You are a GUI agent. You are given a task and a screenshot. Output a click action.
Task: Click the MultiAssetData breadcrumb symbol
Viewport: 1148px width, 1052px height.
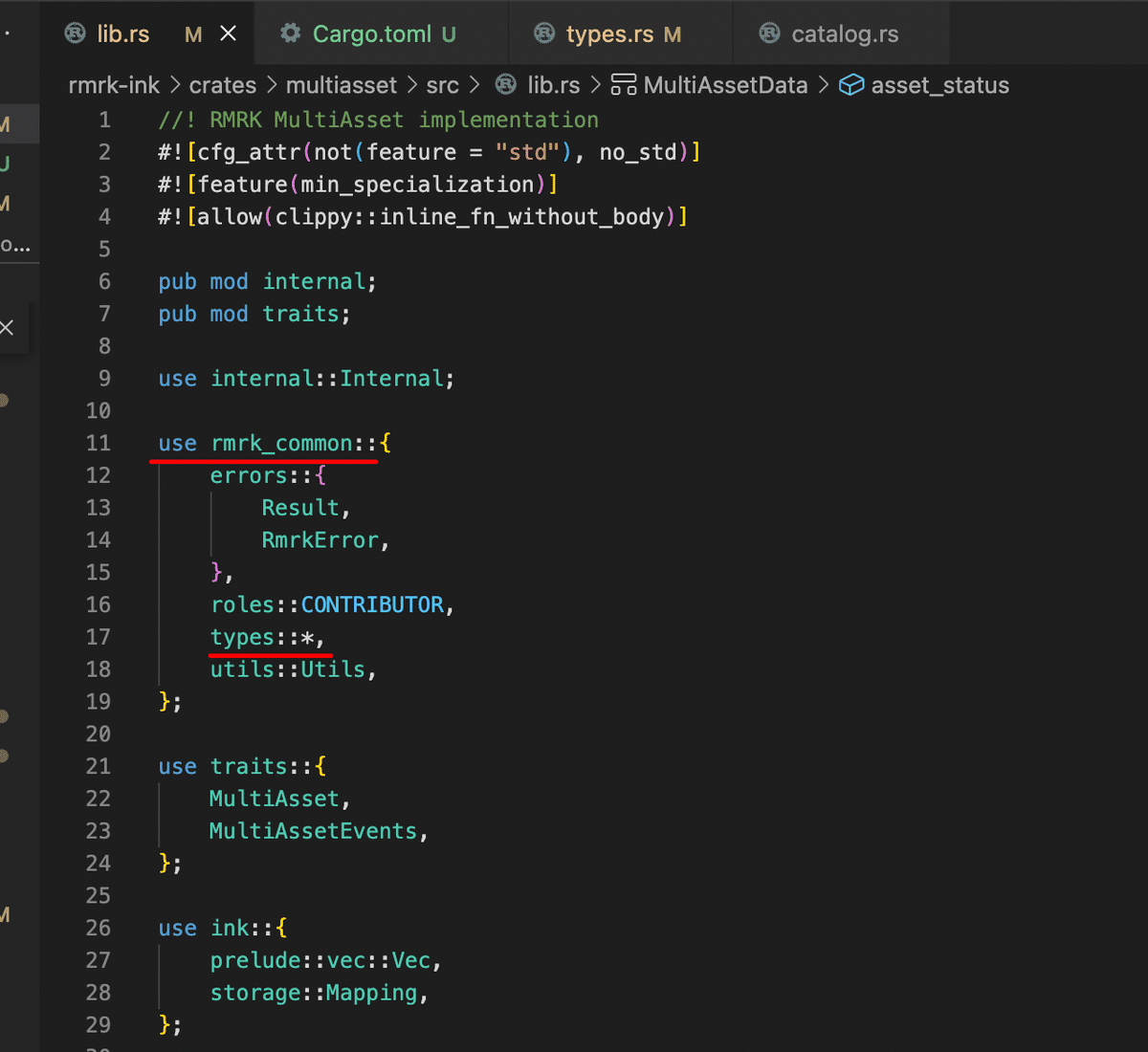click(x=725, y=85)
